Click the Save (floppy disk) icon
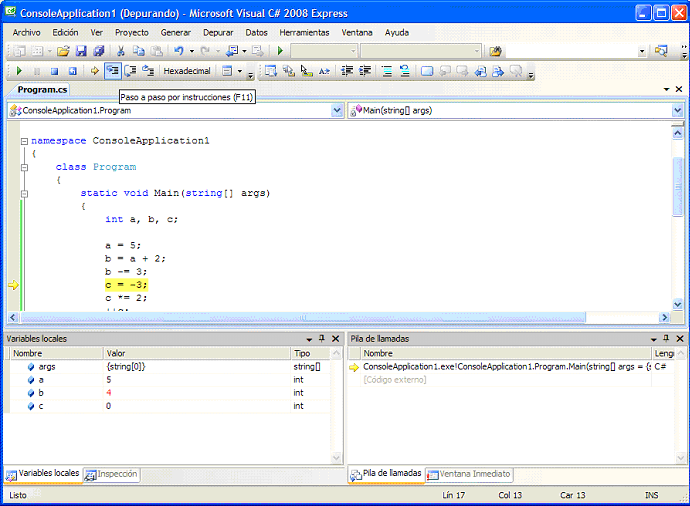690x506 pixels. pyautogui.click(x=82, y=51)
